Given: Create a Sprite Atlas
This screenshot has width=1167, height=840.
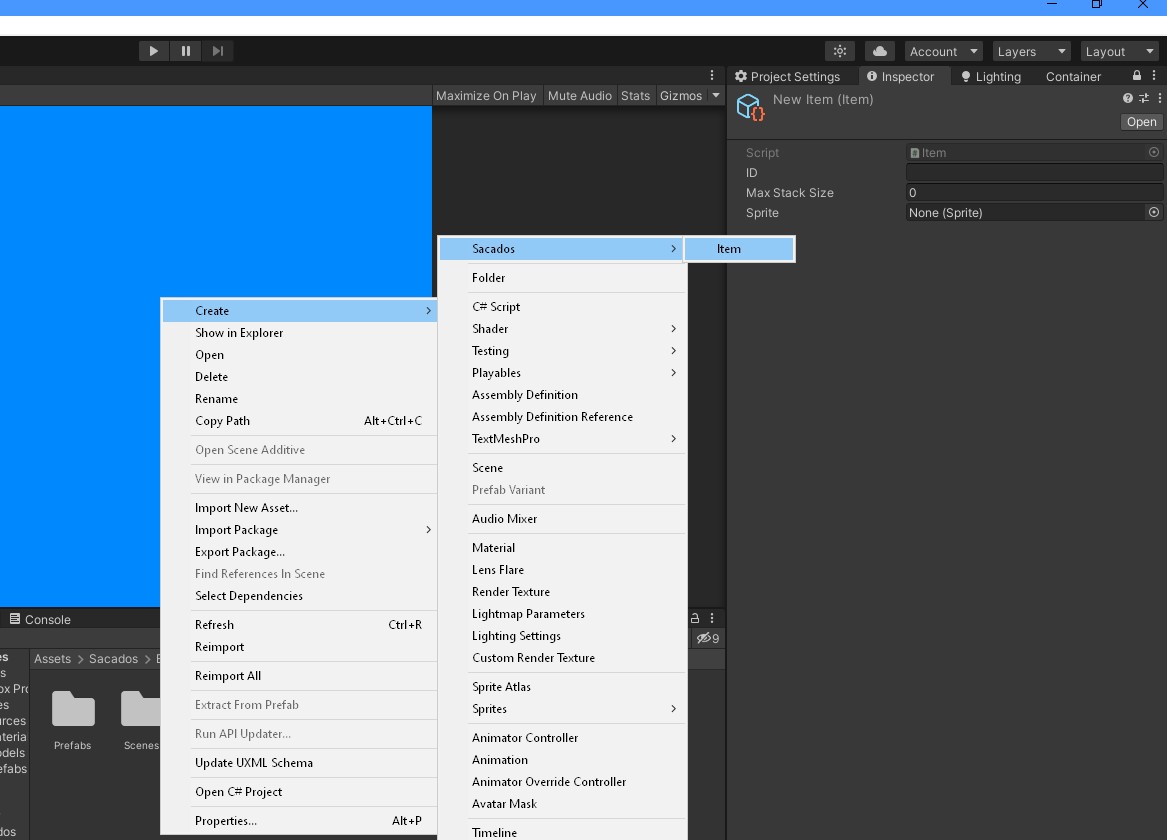Looking at the screenshot, I should (x=562, y=687).
